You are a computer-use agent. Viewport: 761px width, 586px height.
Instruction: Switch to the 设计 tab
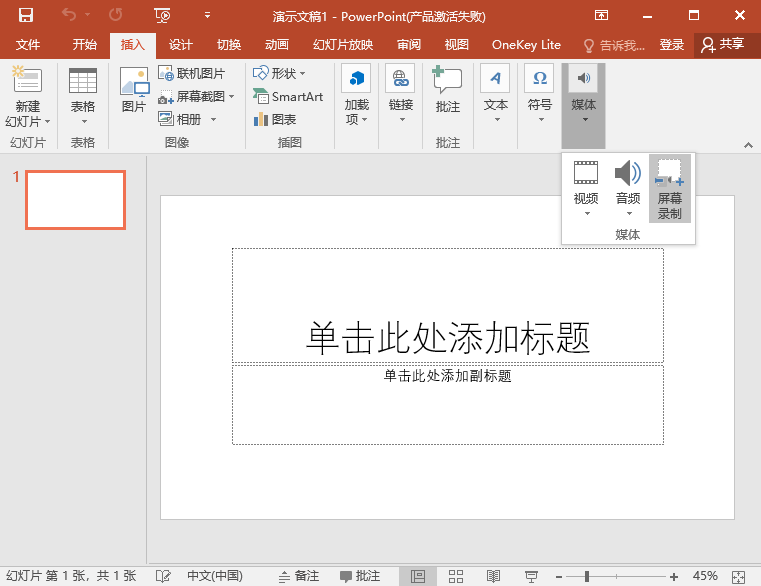(181, 45)
